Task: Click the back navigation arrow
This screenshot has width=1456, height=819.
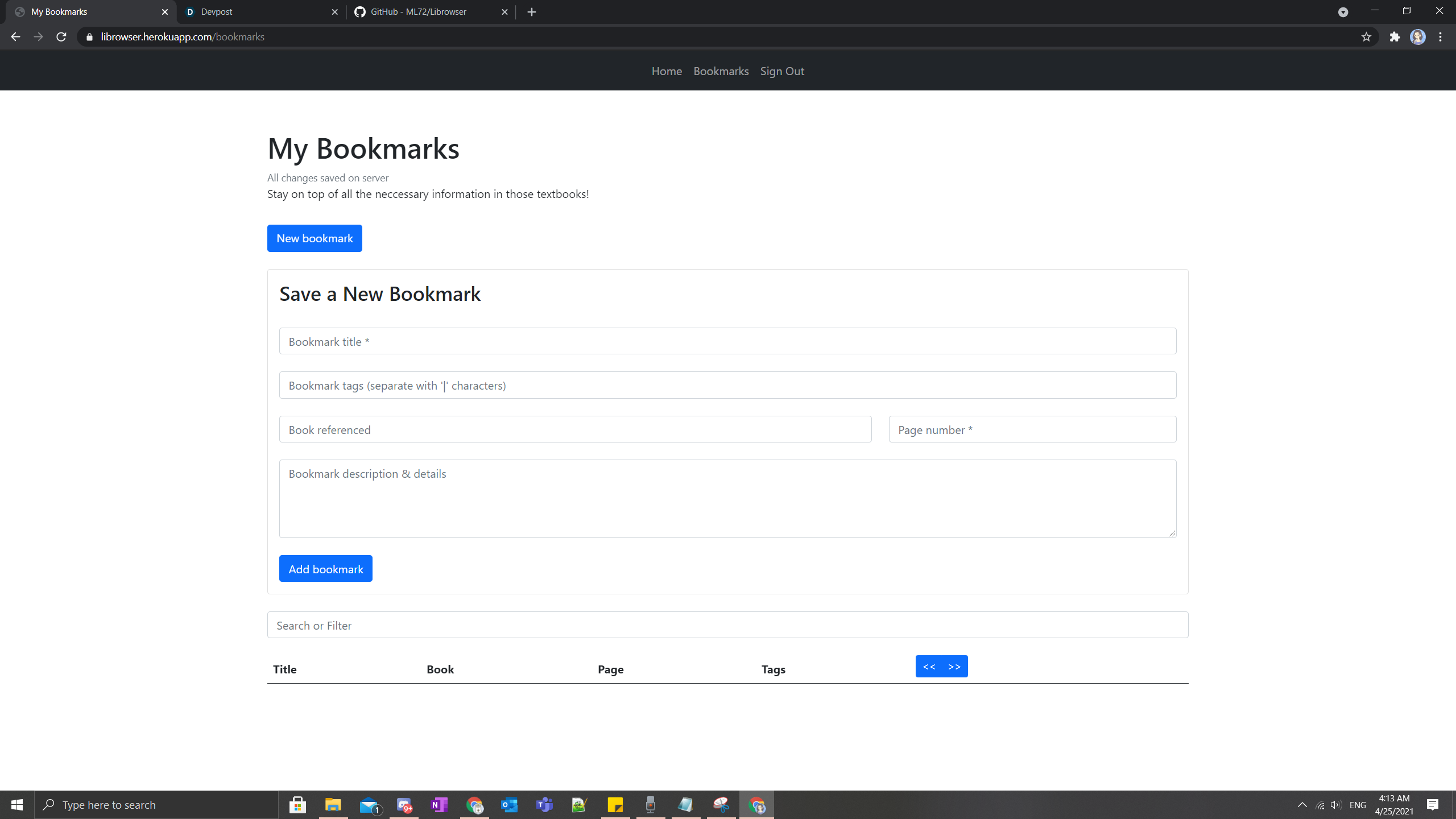Action: [15, 37]
